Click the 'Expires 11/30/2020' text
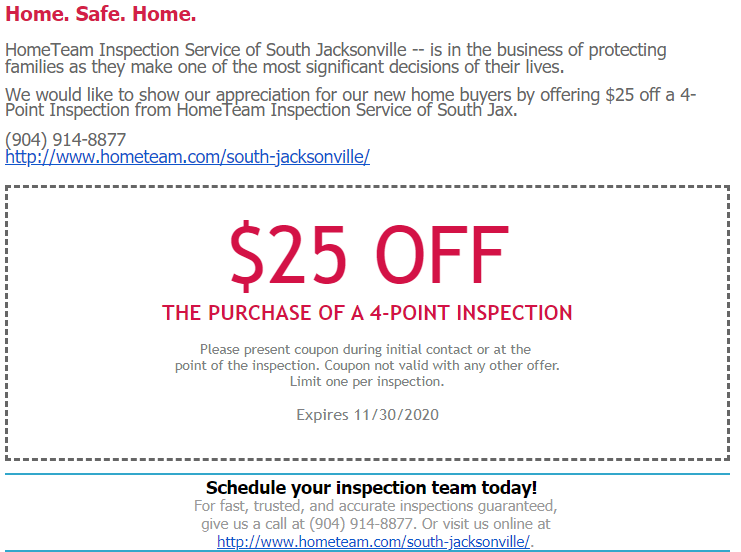 [x=367, y=415]
